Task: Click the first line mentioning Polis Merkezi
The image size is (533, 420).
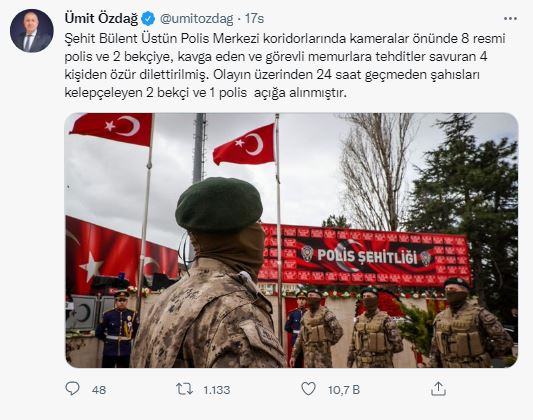Action: pyautogui.click(x=285, y=38)
